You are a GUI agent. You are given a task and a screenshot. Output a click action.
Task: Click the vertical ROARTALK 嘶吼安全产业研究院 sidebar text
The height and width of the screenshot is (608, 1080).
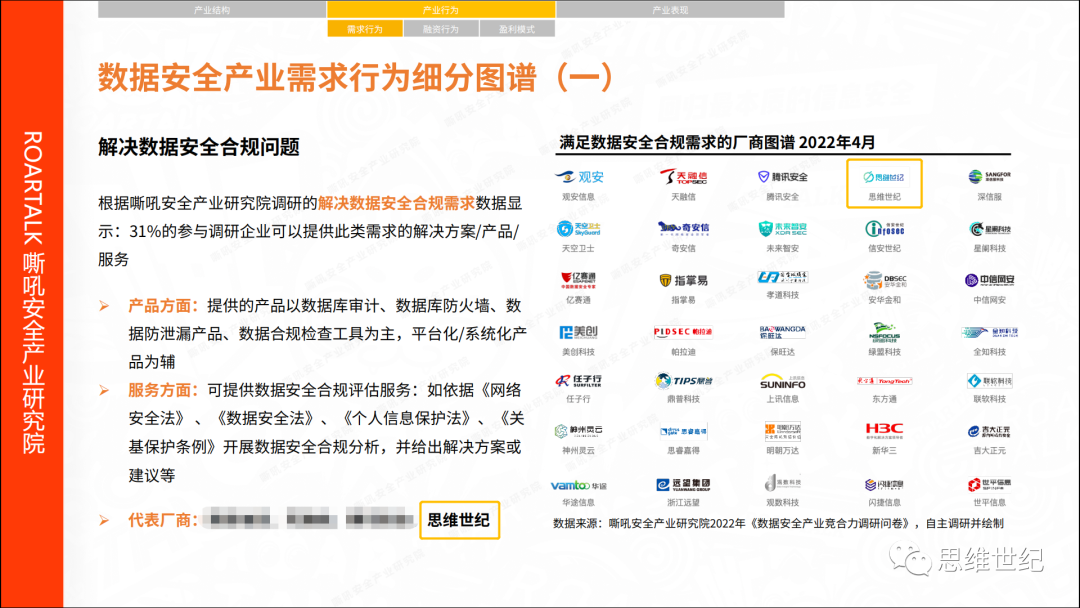33,292
